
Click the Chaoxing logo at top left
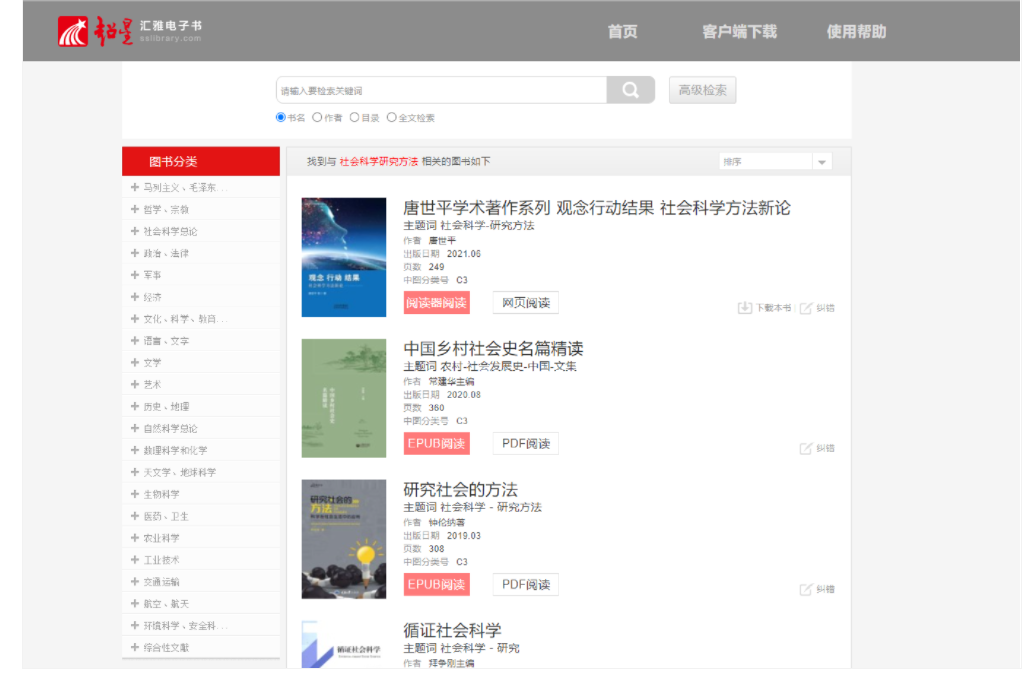tap(129, 31)
